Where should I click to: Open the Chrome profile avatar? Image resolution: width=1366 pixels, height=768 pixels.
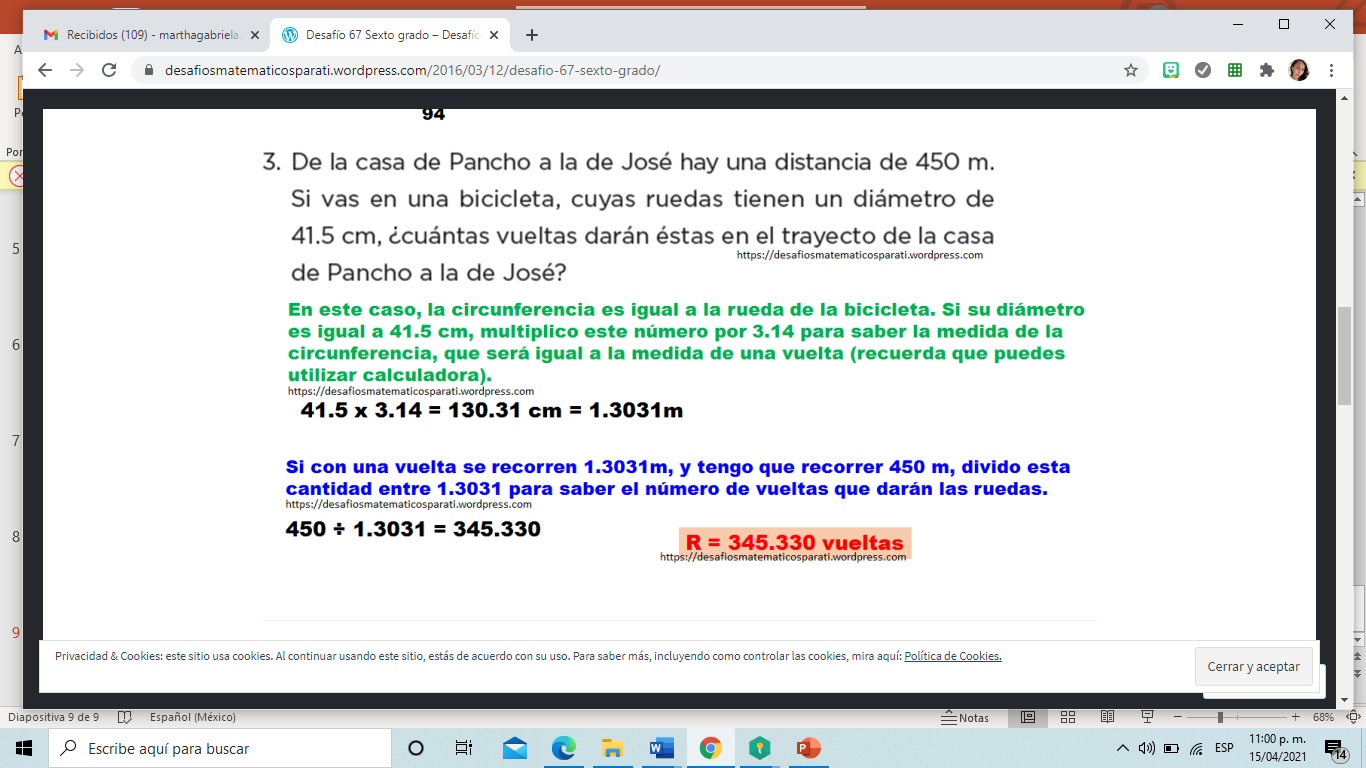1299,70
